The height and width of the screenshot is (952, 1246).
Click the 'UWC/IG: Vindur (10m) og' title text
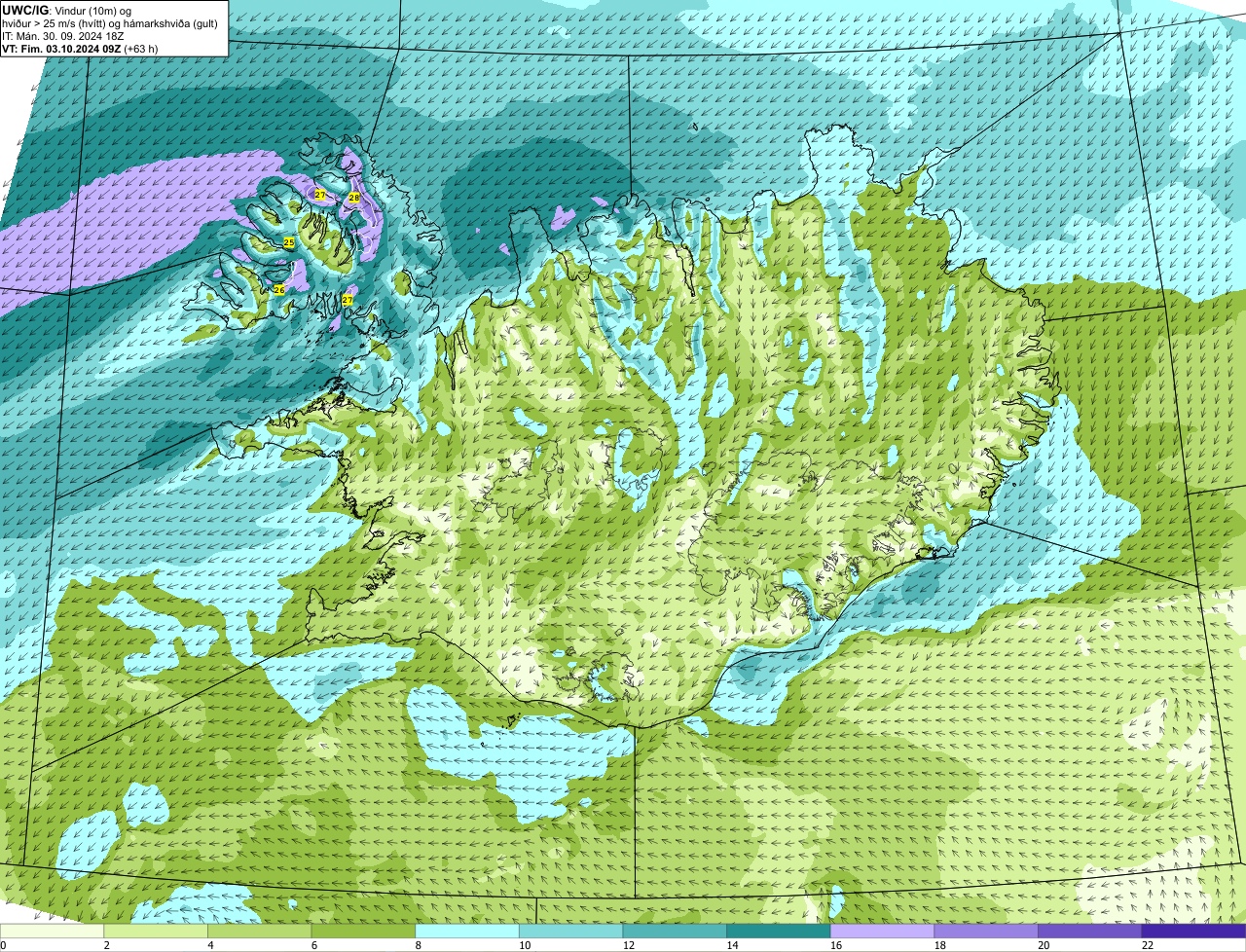(67, 10)
